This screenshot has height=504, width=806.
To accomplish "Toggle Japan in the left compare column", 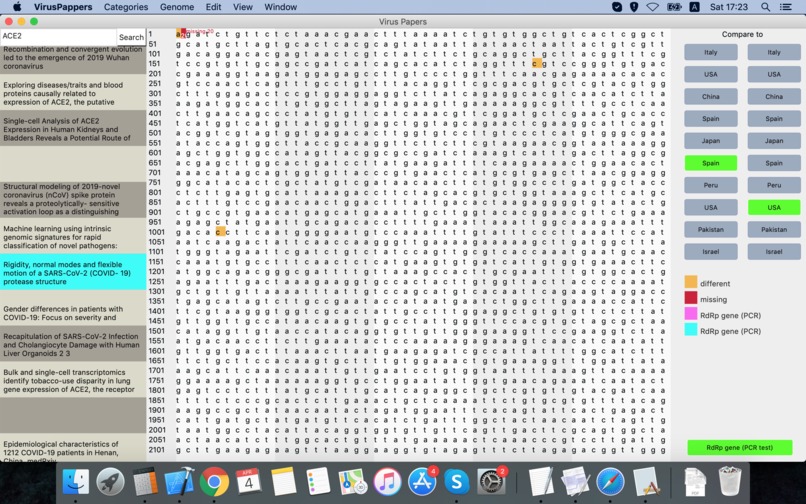I will tap(710, 141).
